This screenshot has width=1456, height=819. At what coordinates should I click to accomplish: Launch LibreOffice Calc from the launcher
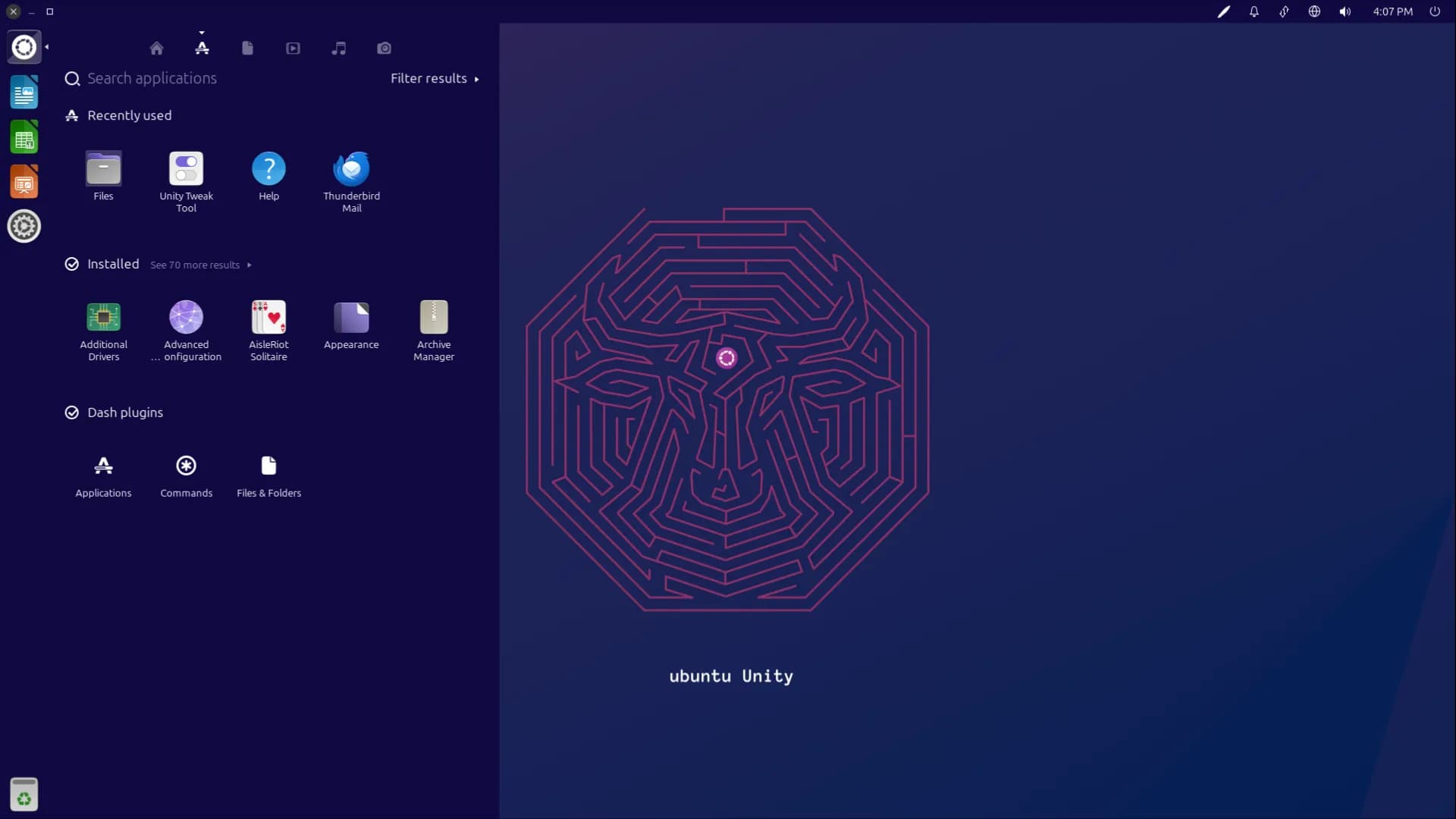click(x=24, y=136)
